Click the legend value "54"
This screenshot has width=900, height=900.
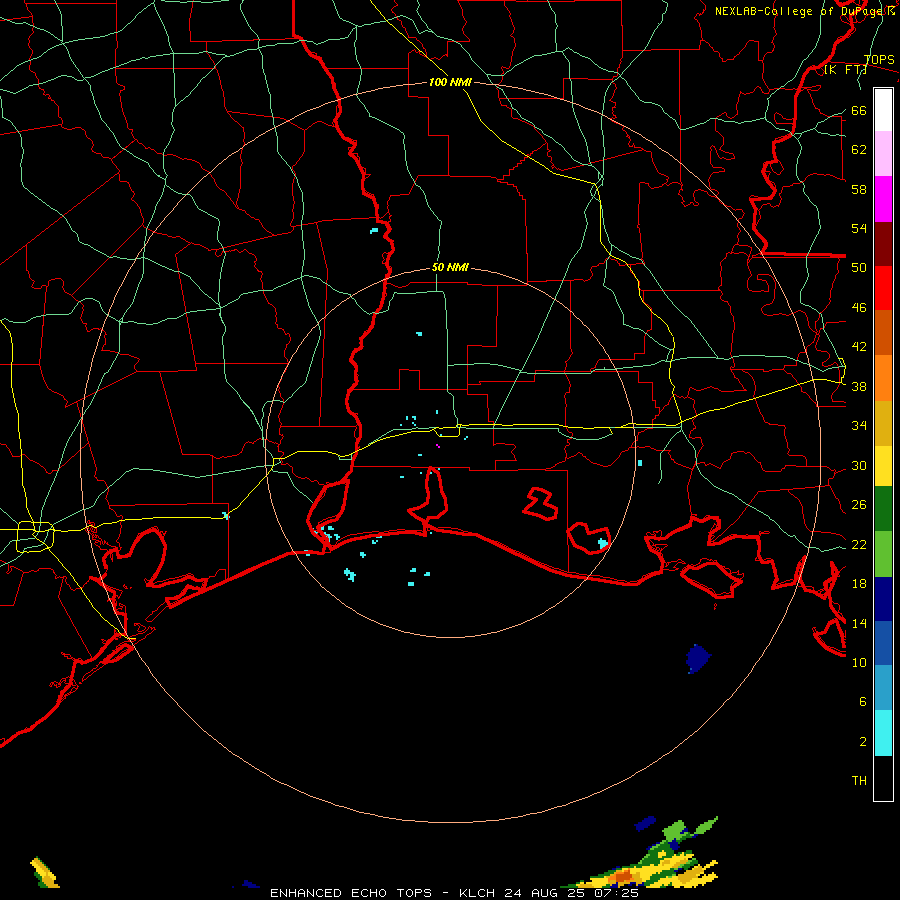coord(859,228)
